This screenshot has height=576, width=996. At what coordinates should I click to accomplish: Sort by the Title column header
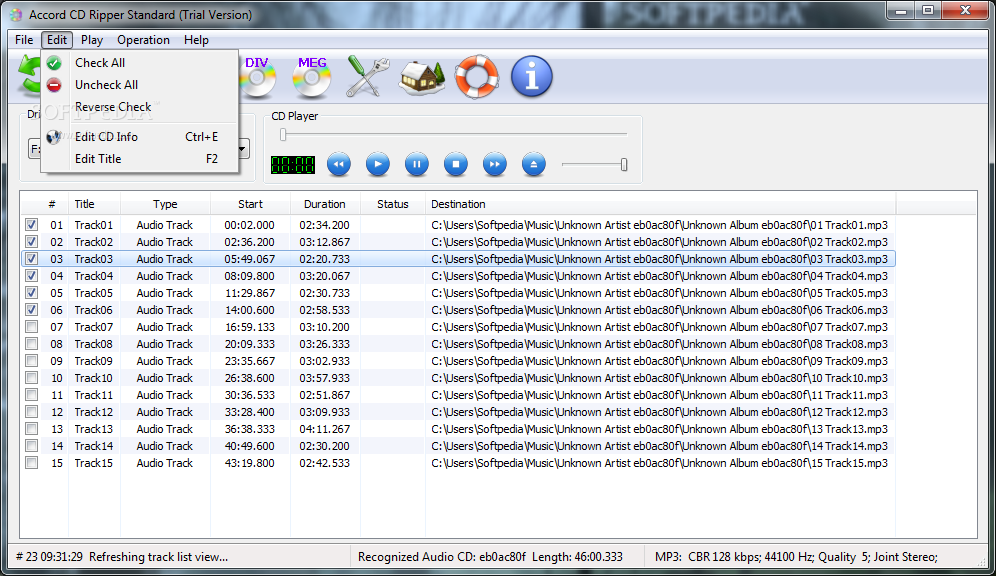tap(94, 204)
